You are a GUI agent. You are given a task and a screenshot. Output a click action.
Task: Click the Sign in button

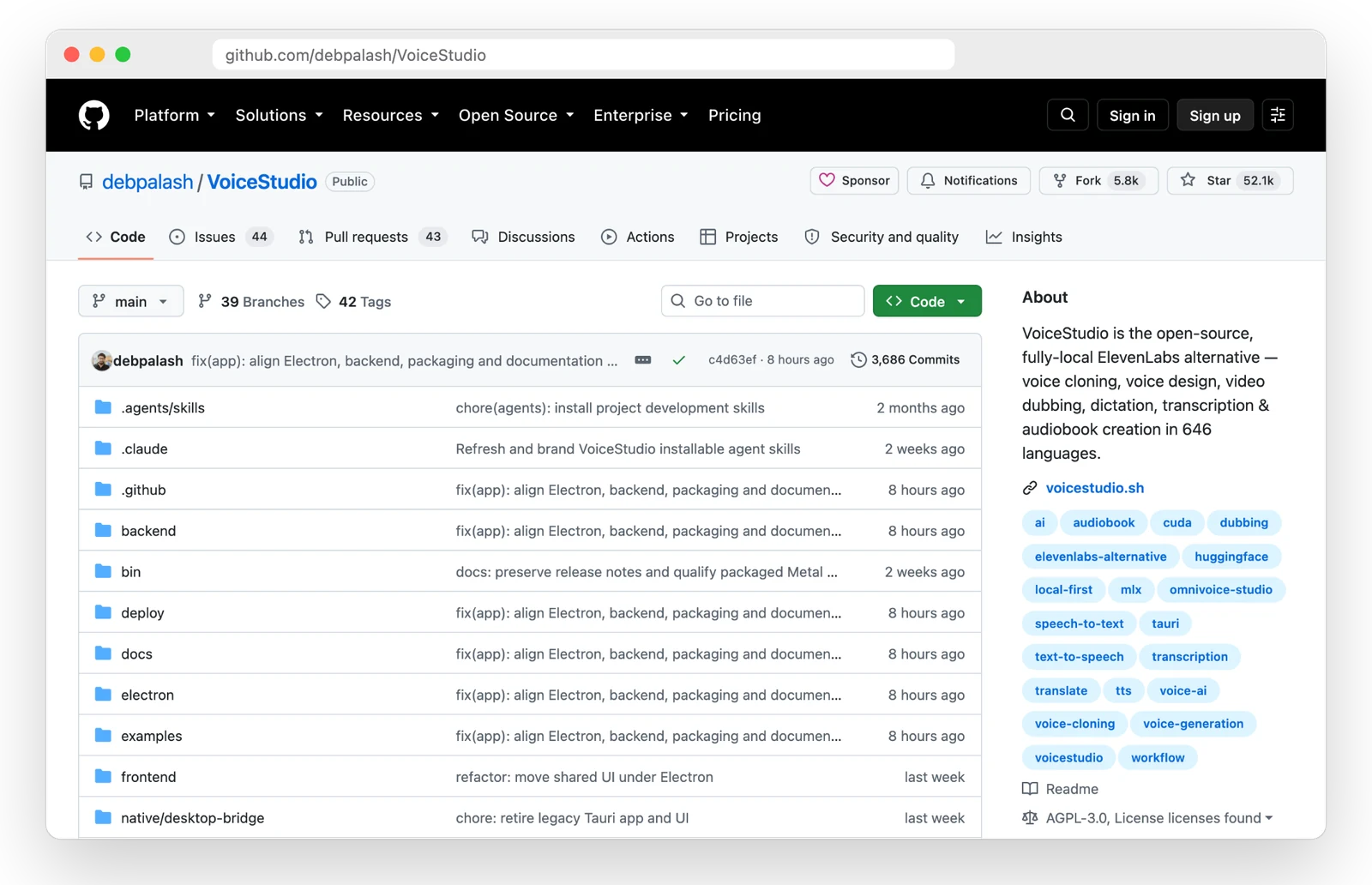pyautogui.click(x=1132, y=115)
